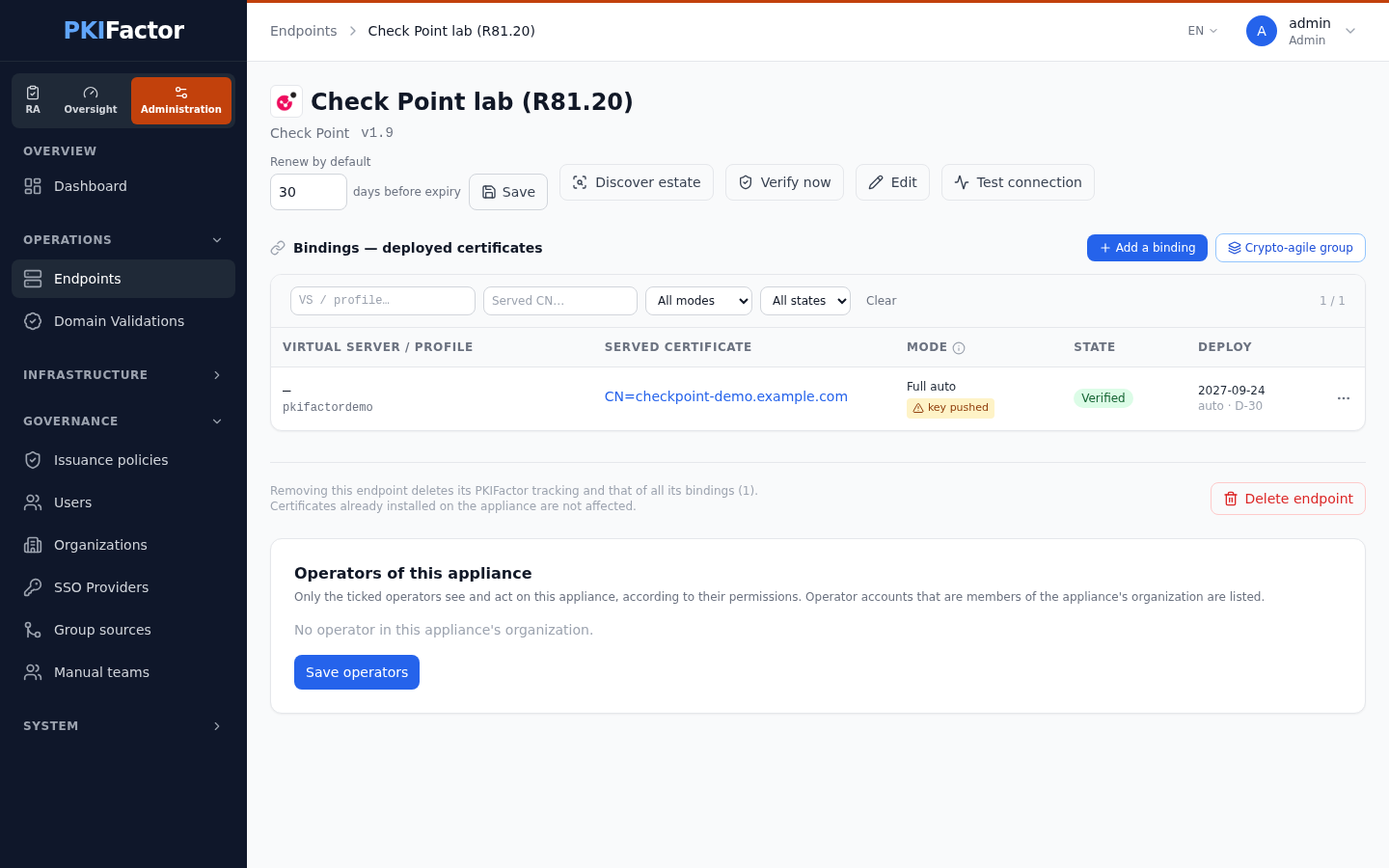Open the Organizations page

point(123,545)
